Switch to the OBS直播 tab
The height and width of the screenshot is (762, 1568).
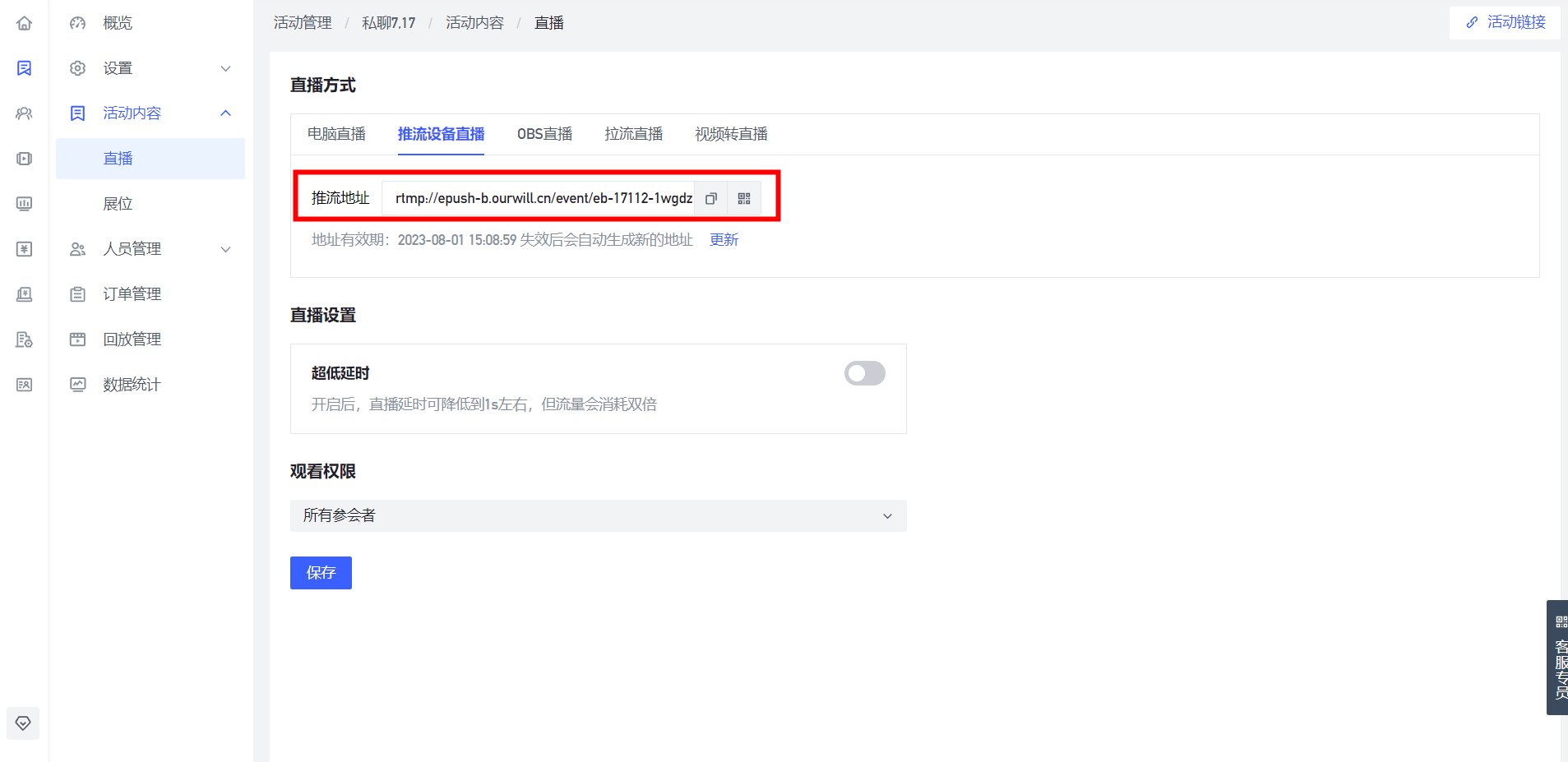coord(544,134)
